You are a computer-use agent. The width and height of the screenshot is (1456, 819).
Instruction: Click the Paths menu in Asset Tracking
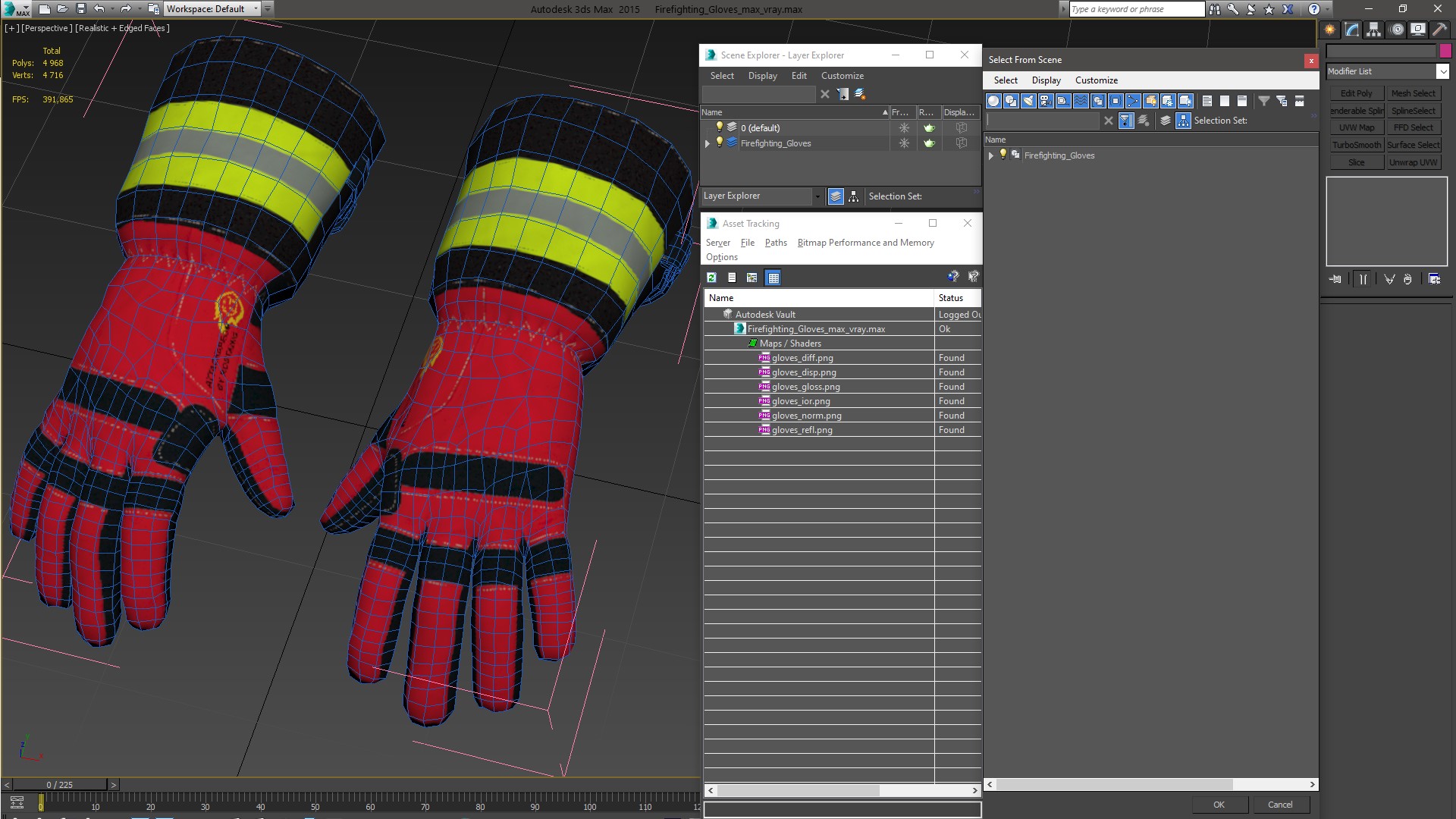click(776, 243)
